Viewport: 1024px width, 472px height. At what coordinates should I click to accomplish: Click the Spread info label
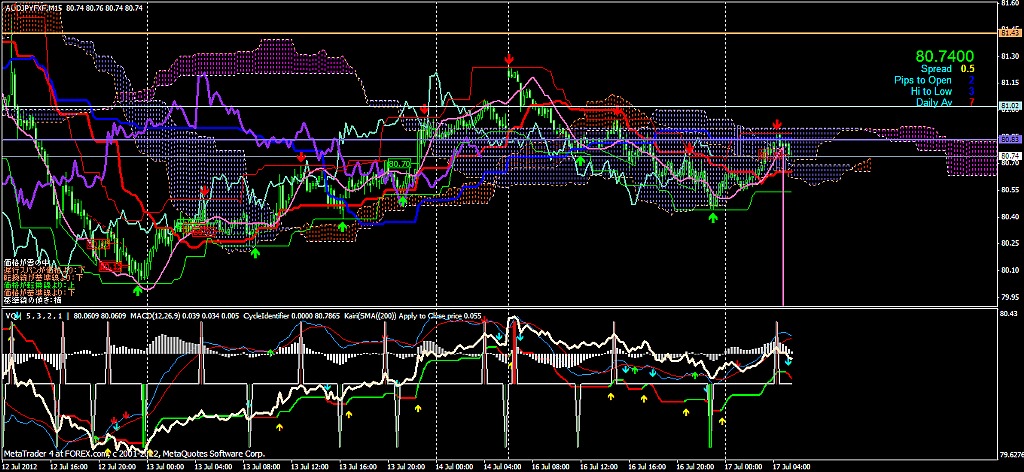pos(937,69)
